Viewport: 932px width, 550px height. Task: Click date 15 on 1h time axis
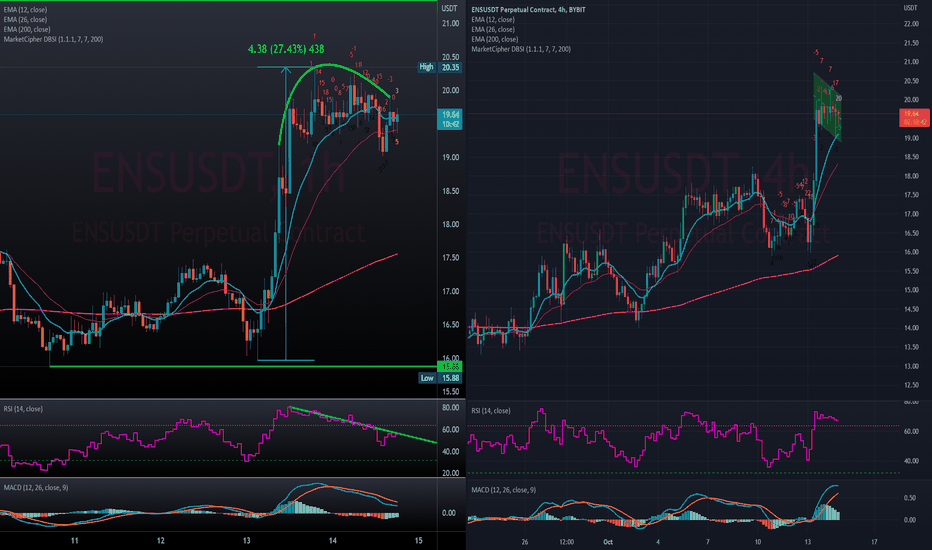(x=418, y=540)
